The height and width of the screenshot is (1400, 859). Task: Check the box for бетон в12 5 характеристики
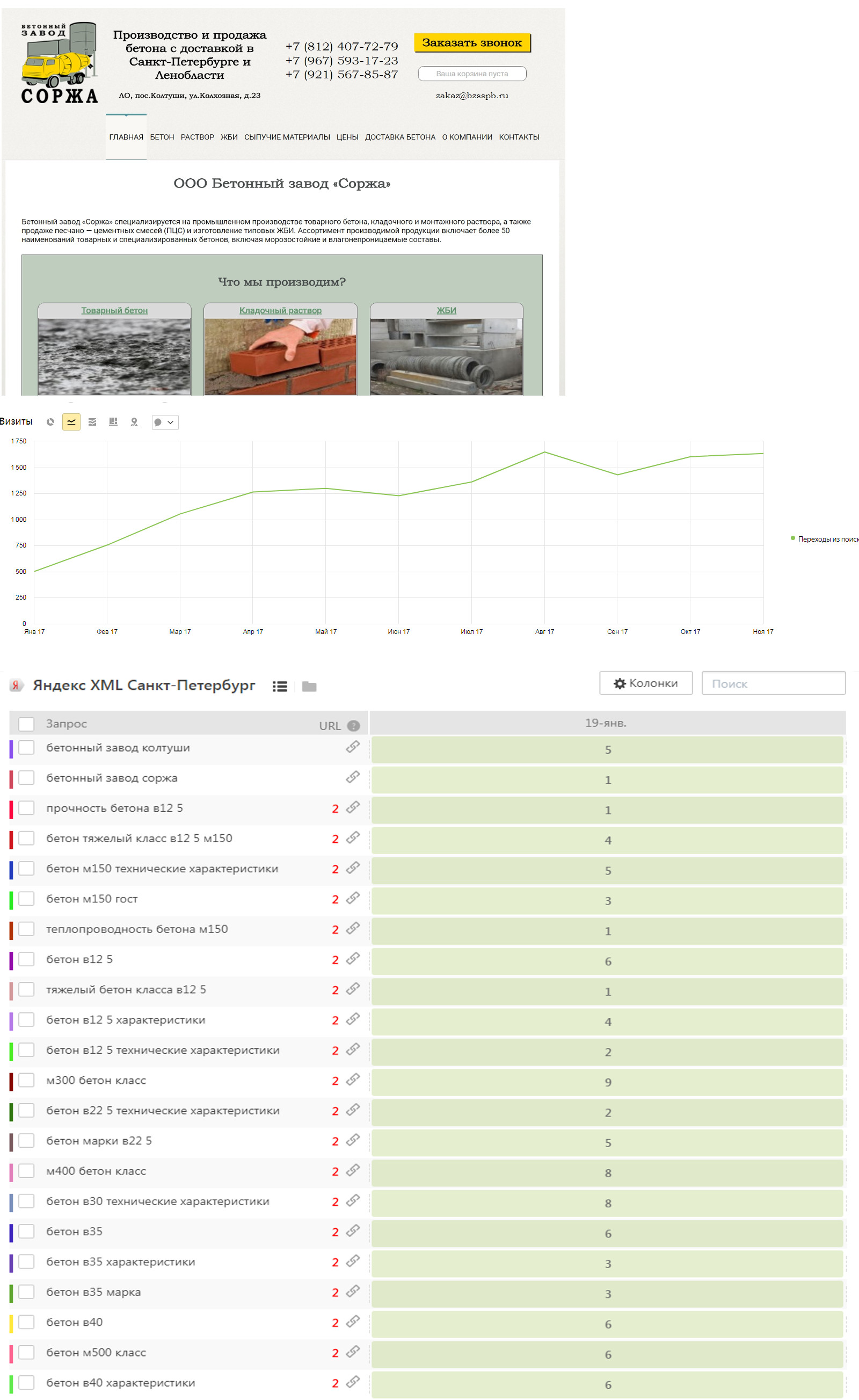click(26, 1020)
